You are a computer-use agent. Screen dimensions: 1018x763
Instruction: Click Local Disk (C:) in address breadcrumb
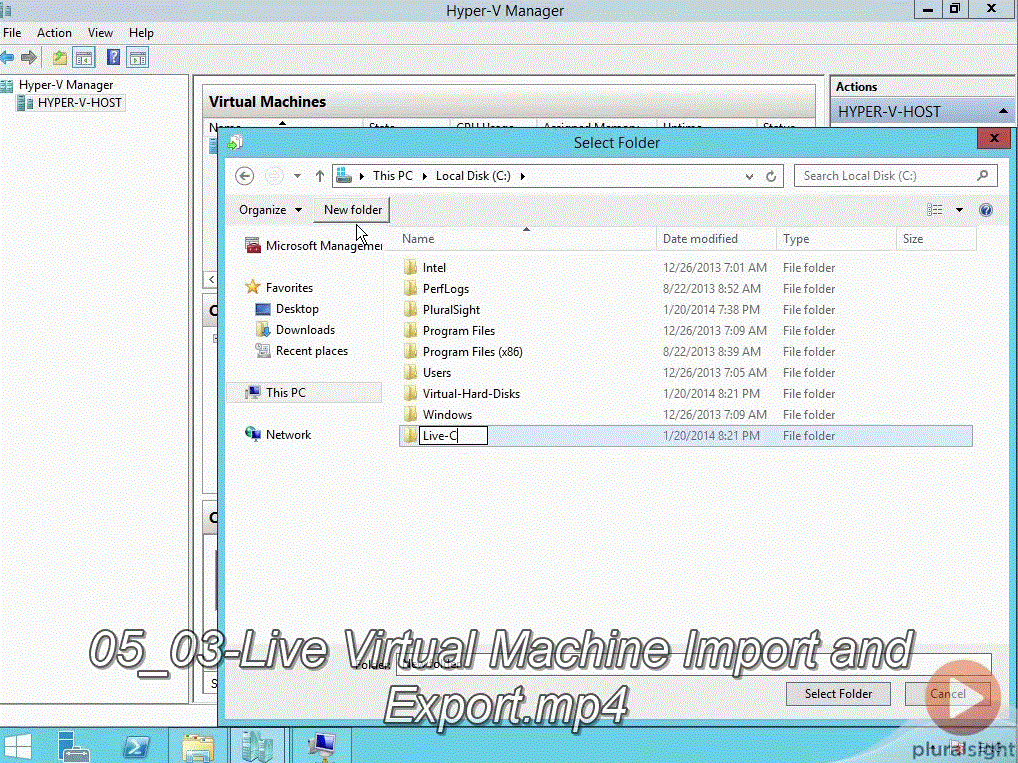coord(473,176)
